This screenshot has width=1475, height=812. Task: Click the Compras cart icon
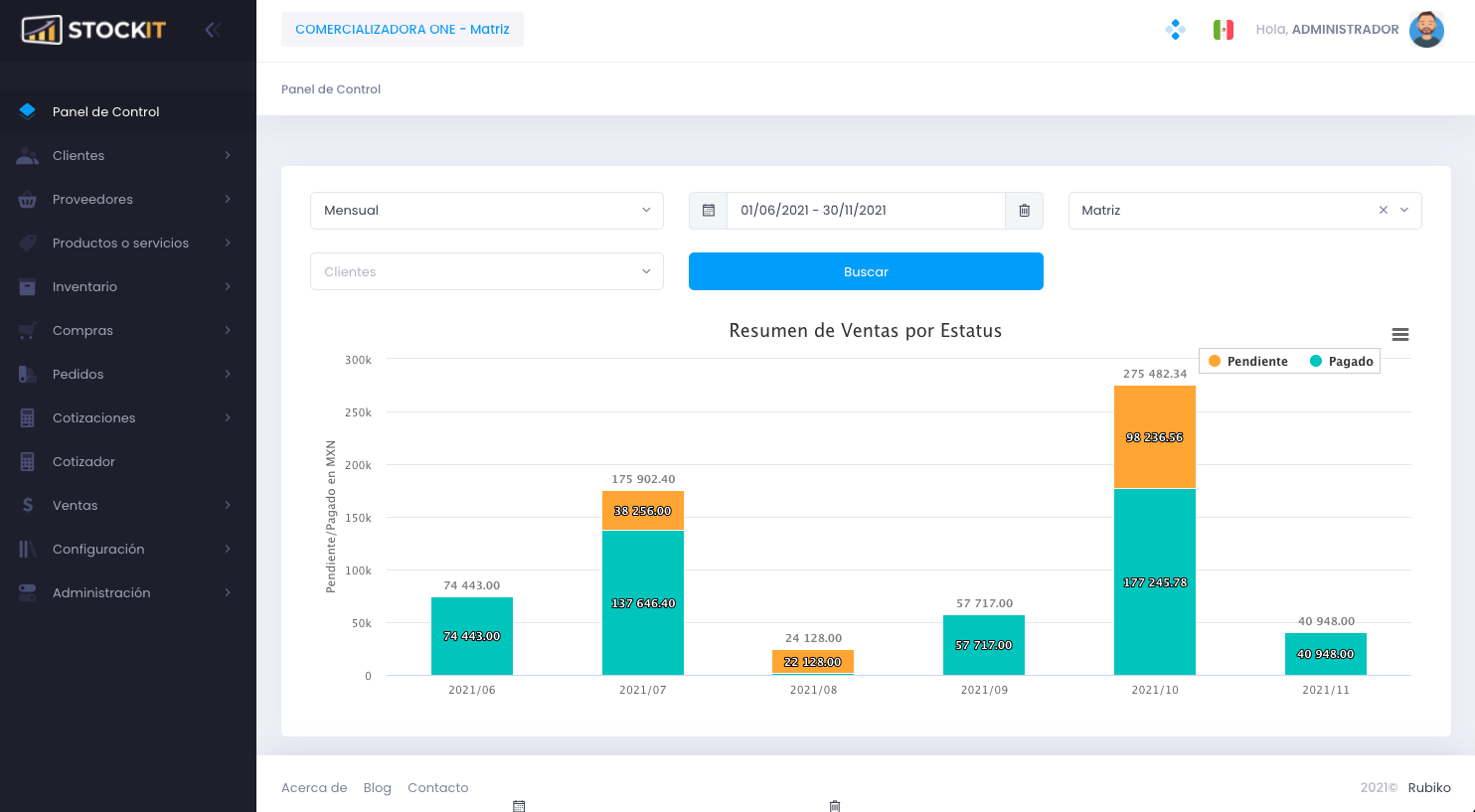pyautogui.click(x=28, y=330)
